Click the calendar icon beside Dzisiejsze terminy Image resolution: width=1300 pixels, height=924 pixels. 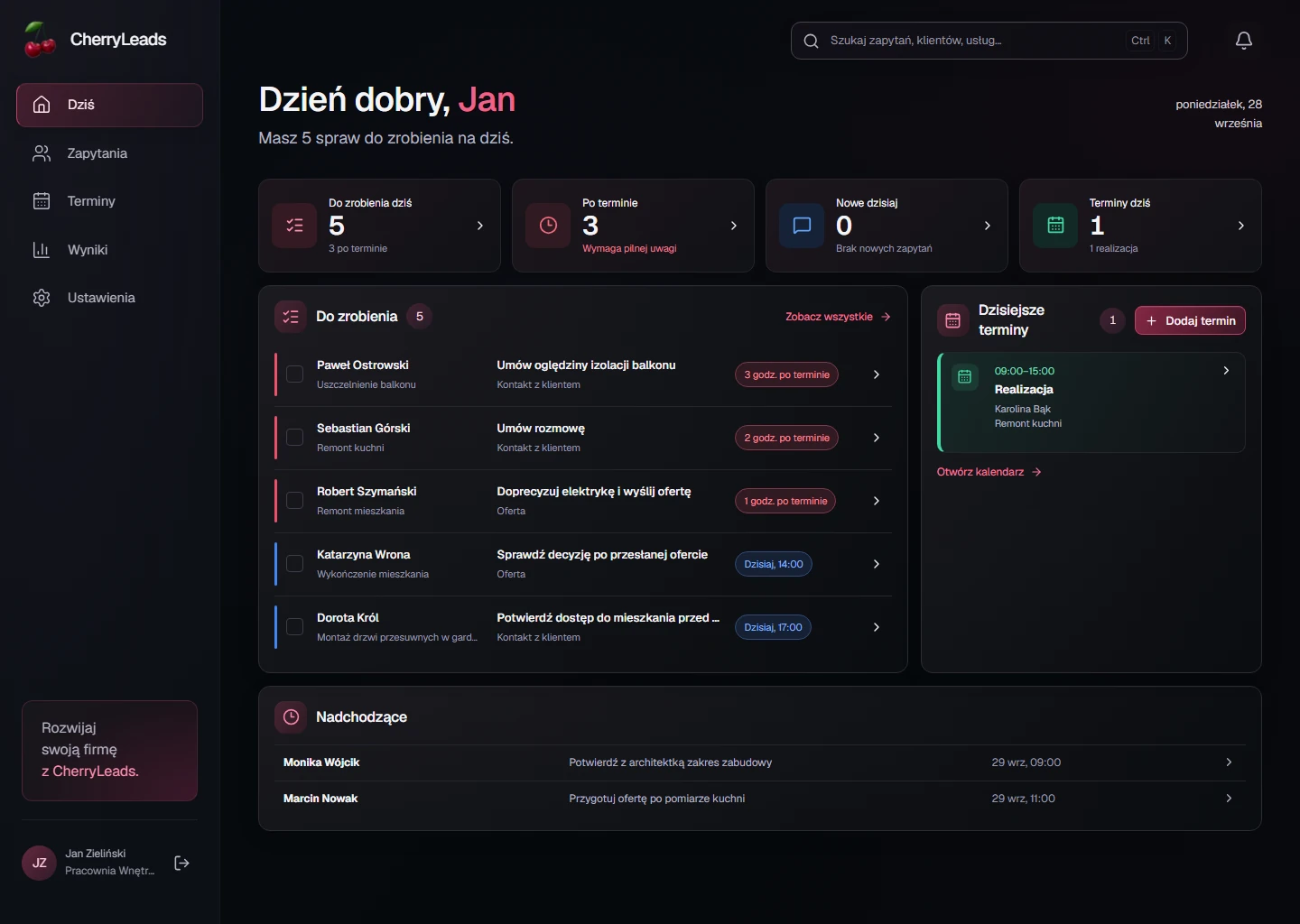tap(952, 320)
